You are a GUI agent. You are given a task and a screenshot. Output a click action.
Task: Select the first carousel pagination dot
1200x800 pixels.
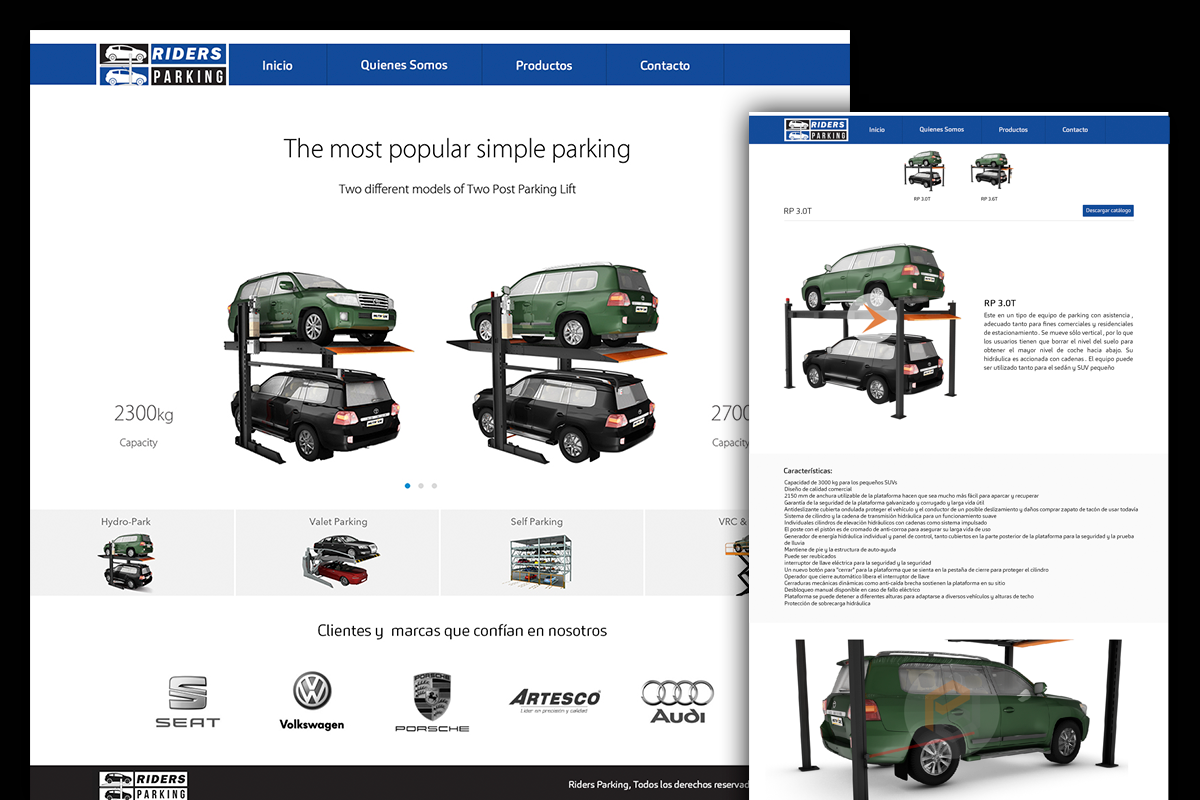point(408,486)
